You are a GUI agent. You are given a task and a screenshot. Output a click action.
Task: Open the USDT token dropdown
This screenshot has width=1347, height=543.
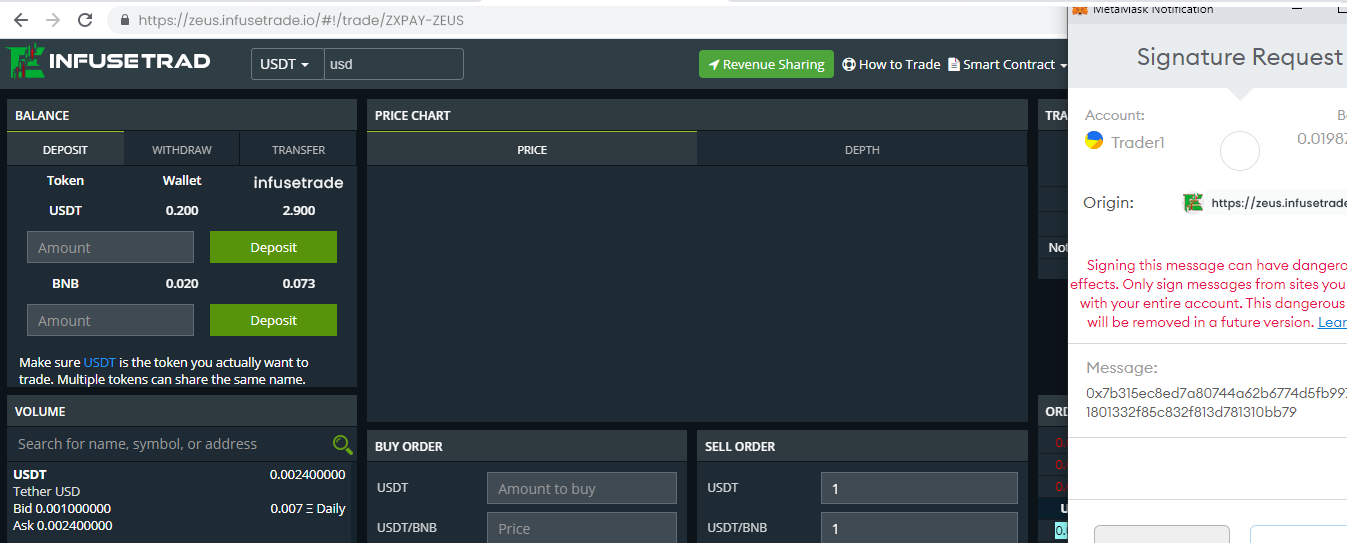(x=287, y=64)
